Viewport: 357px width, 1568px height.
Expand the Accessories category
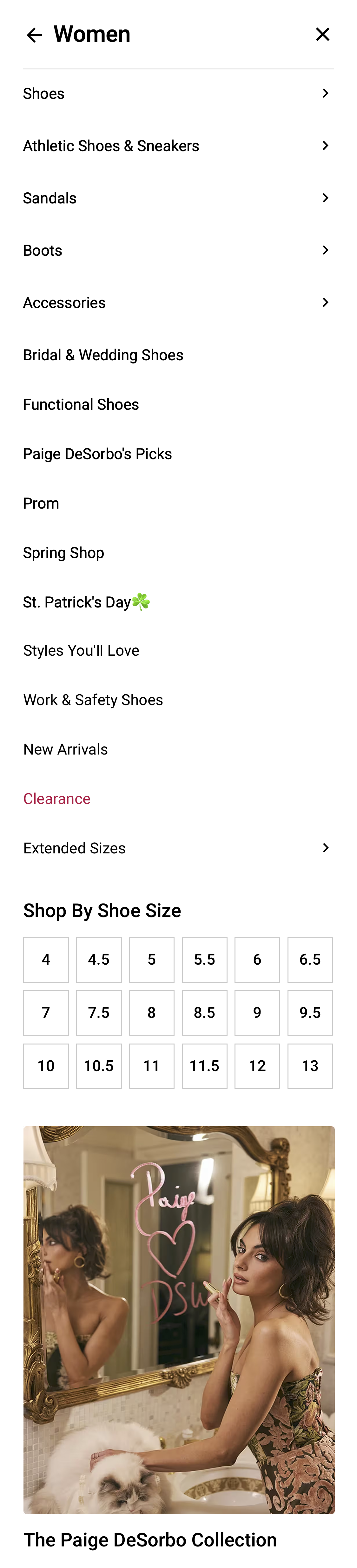point(325,302)
